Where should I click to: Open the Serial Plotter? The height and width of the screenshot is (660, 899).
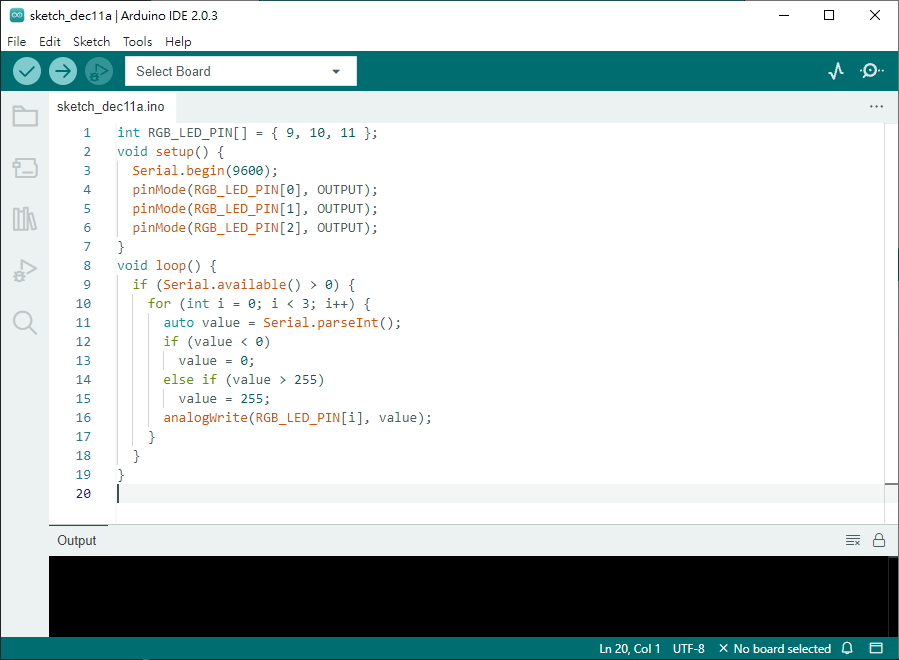(836, 71)
